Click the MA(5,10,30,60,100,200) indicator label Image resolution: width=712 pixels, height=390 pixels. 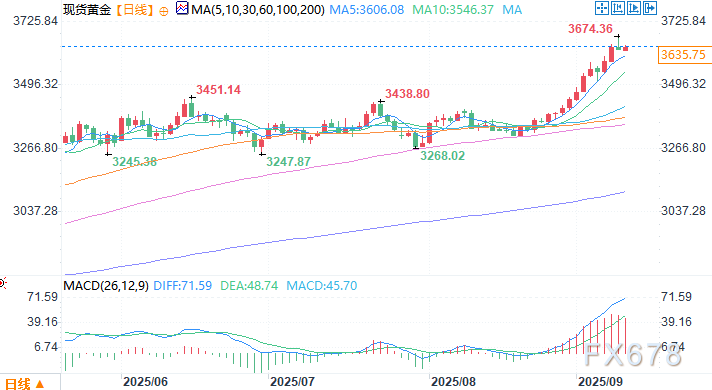coord(258,10)
